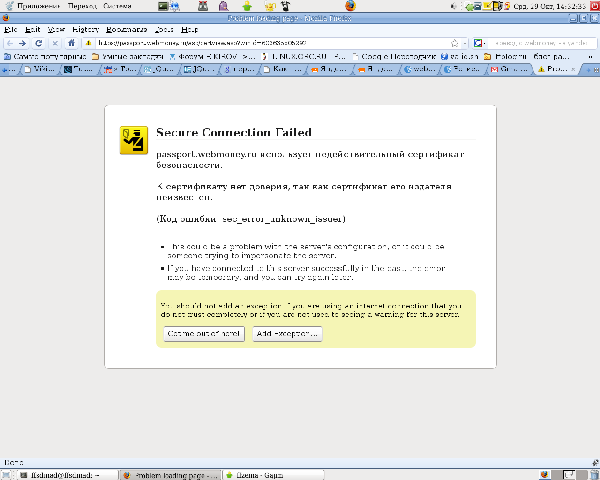The width and height of the screenshot is (600, 480).
Task: Open the Help menu
Action: pos(189,30)
